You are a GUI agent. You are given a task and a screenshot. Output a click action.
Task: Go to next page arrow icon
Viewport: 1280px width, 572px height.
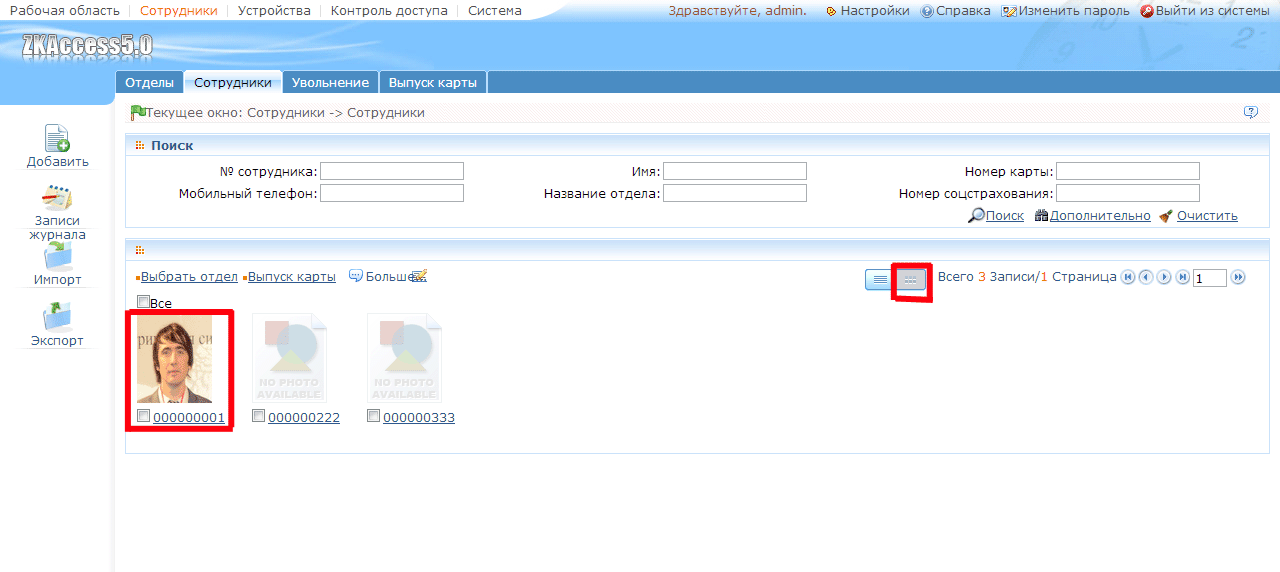click(1164, 277)
